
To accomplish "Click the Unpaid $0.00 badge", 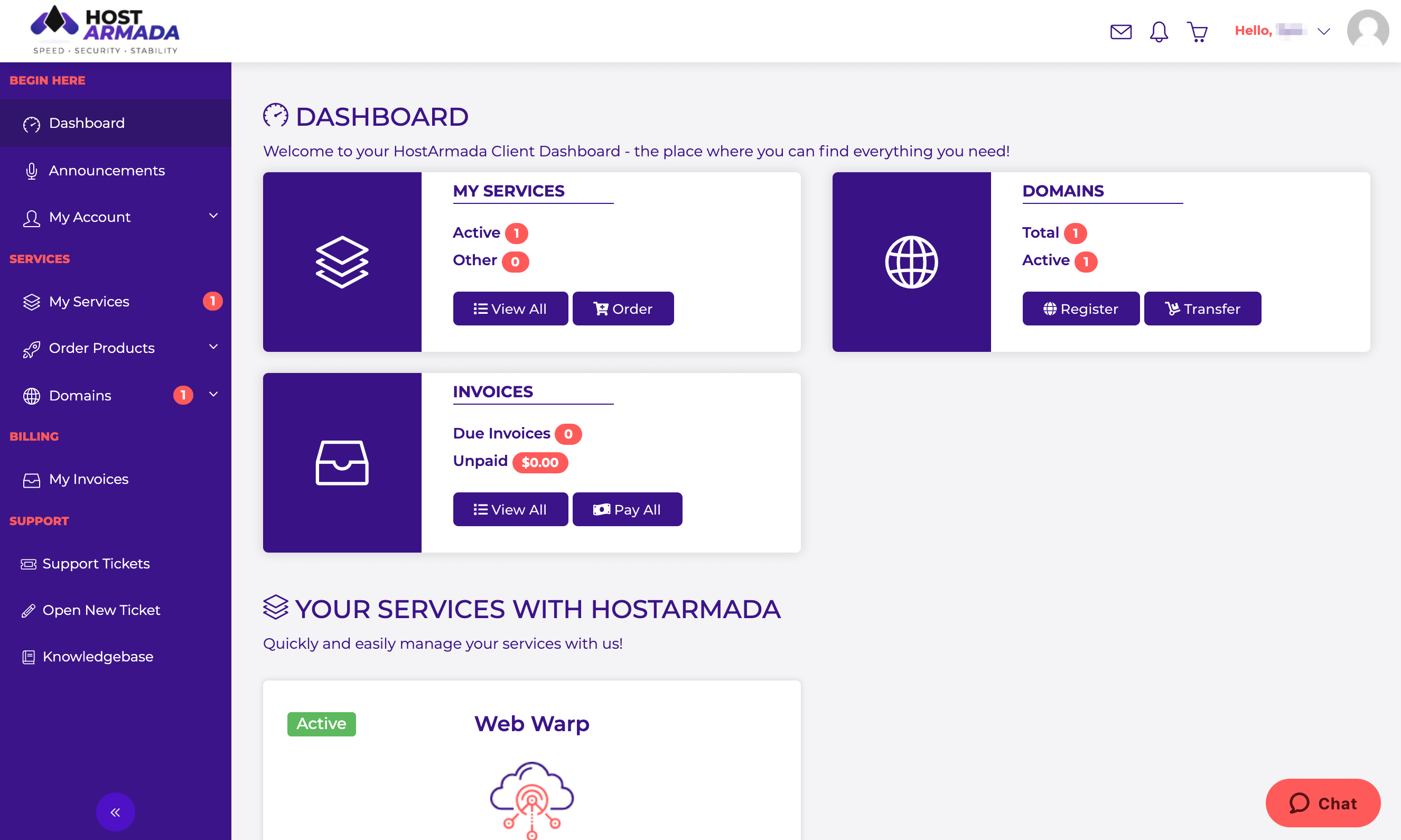I will 540,462.
